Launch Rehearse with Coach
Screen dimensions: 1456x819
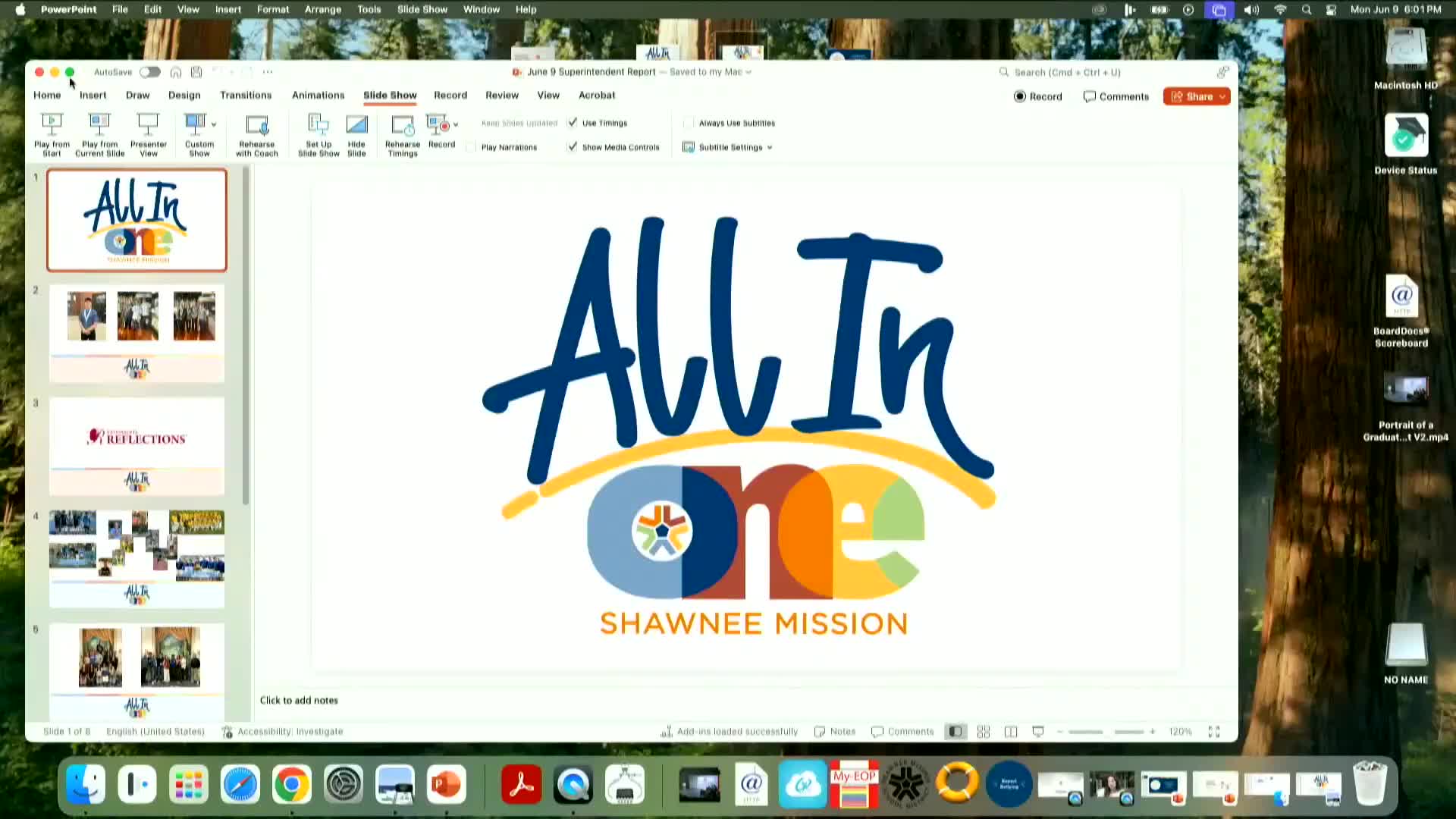point(257,134)
